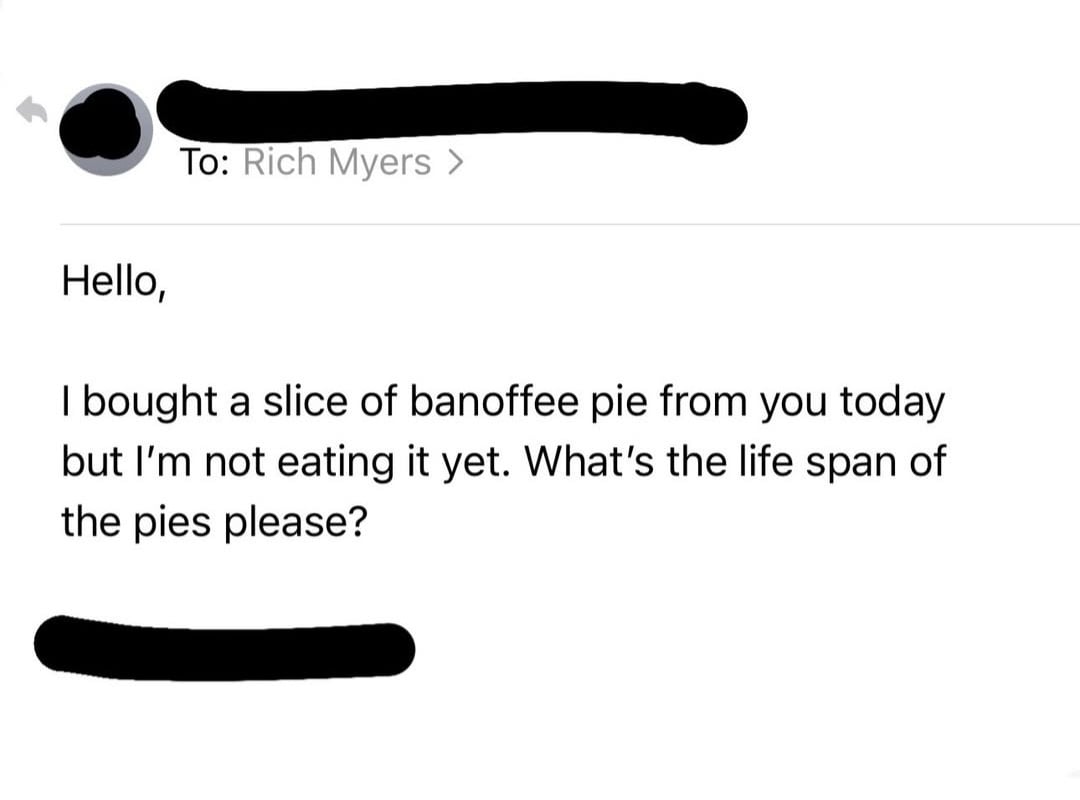Tap the sender's blacked-out avatar circle
The width and height of the screenshot is (1080, 800).
tap(106, 130)
